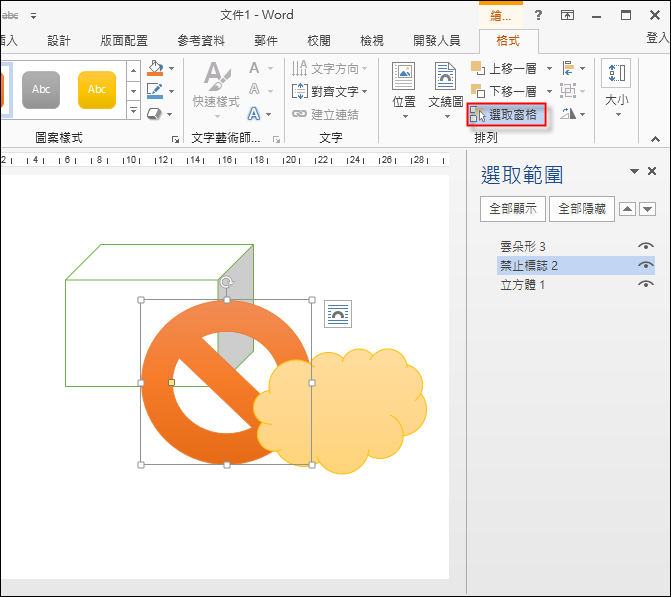The height and width of the screenshot is (597, 671).
Task: Click 對齊文字 align text
Action: click(330, 91)
